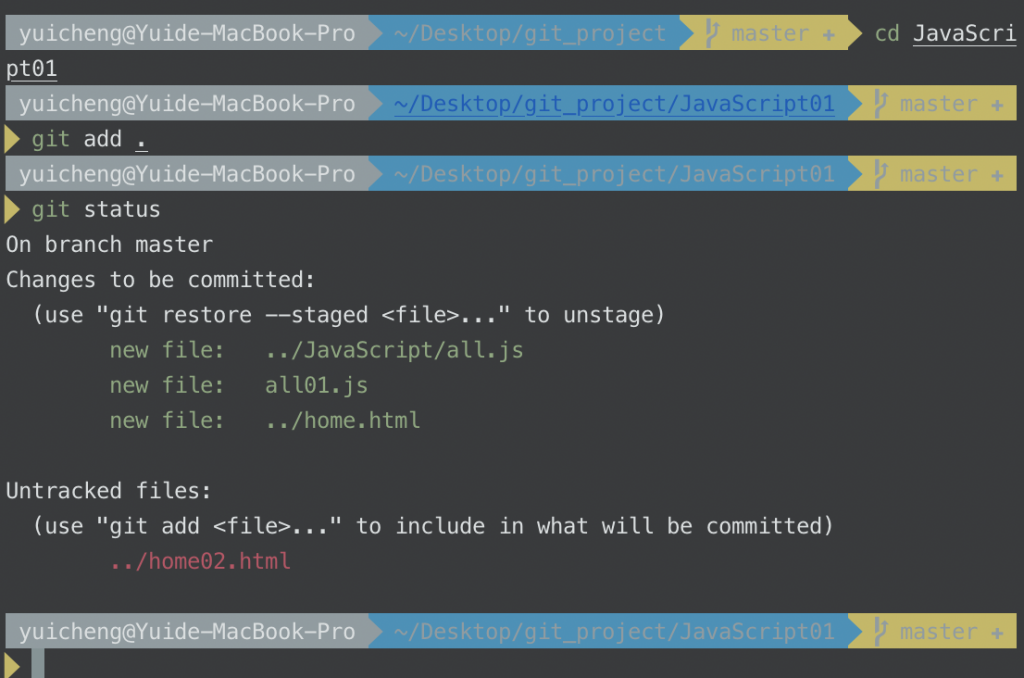
Task: Click the underlined ~/Desktop/git_project/JavaScript01 path
Action: tap(614, 104)
